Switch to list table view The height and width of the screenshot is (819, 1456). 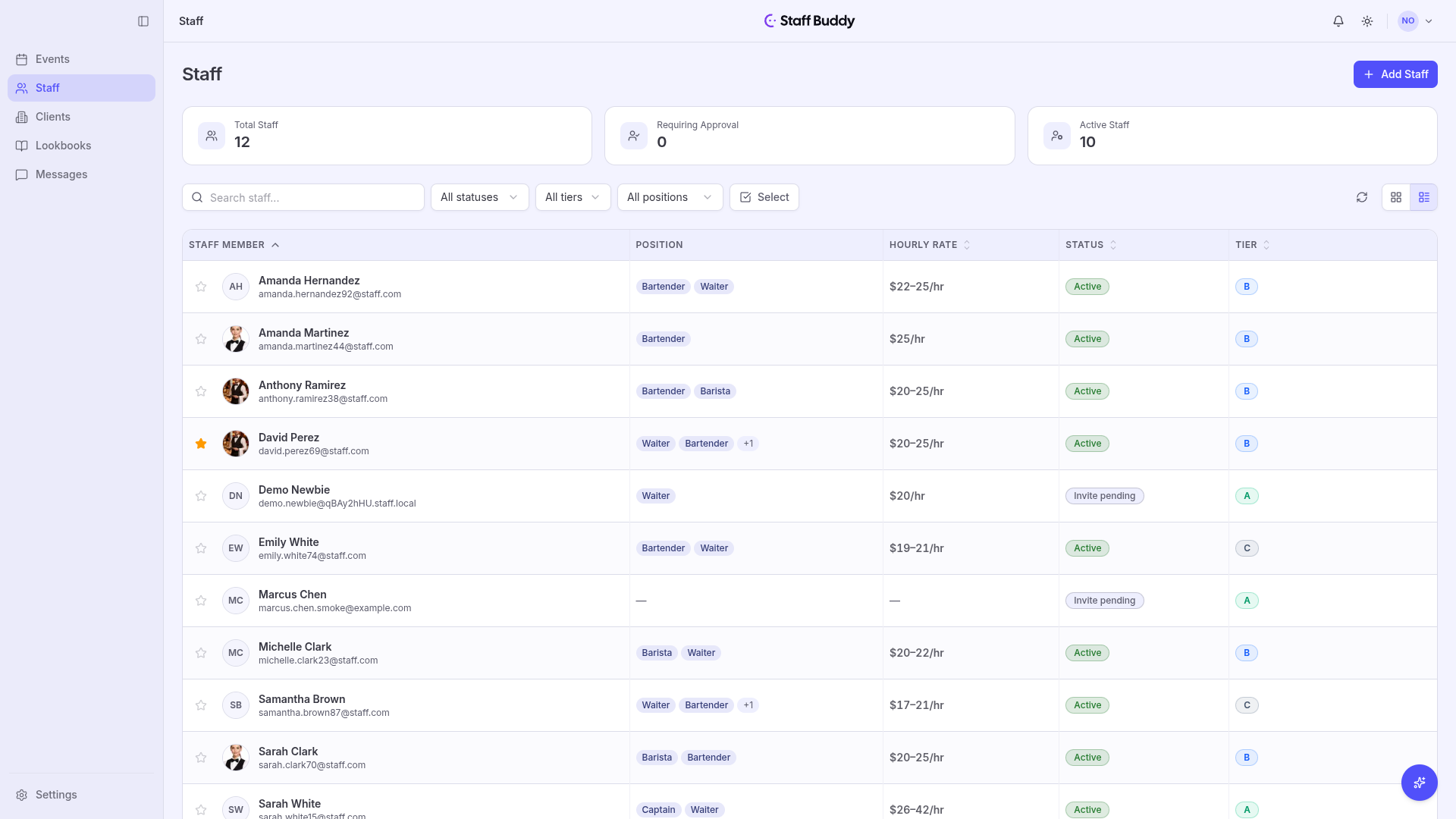pyautogui.click(x=1424, y=197)
